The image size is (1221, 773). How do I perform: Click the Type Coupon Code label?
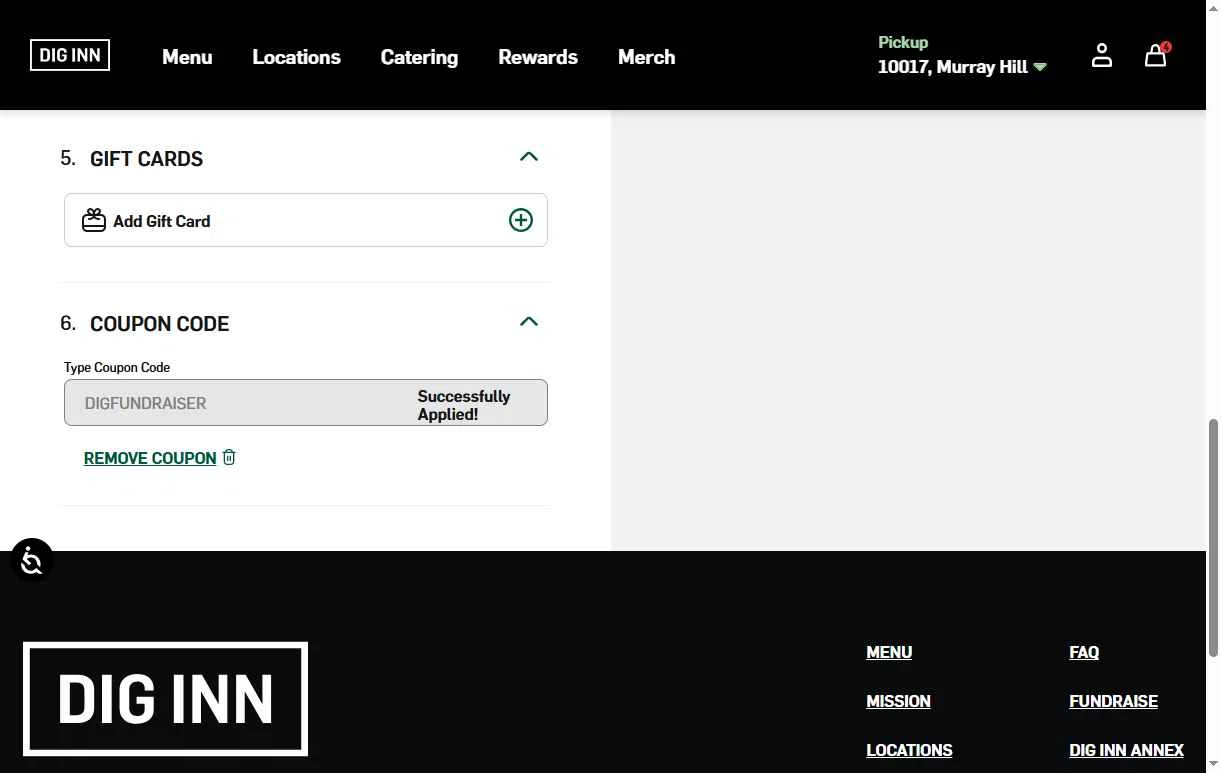click(x=117, y=367)
